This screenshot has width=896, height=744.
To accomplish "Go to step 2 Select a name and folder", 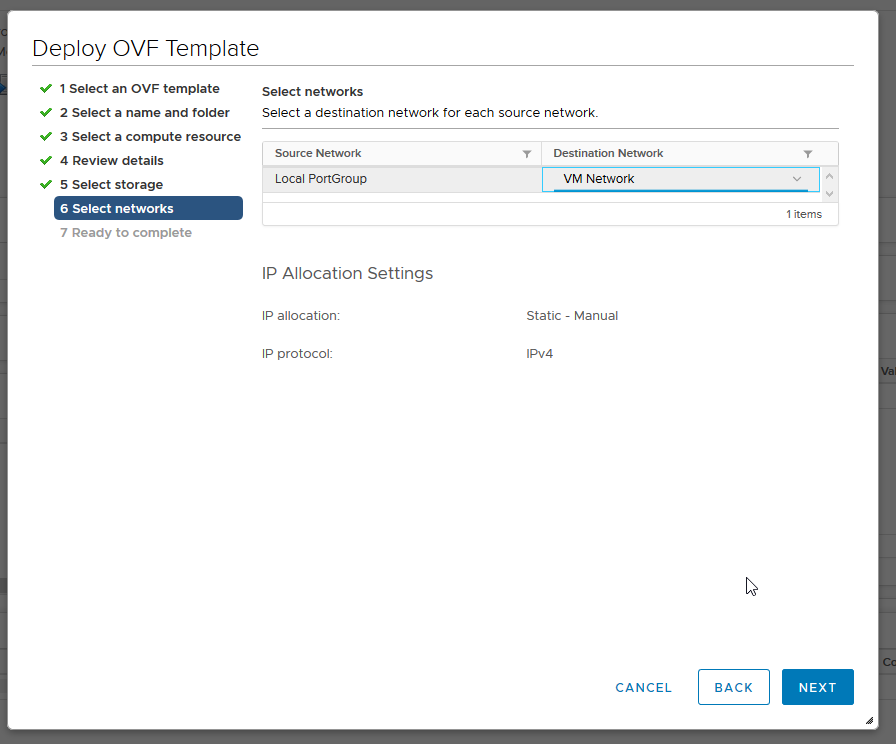I will pos(144,113).
